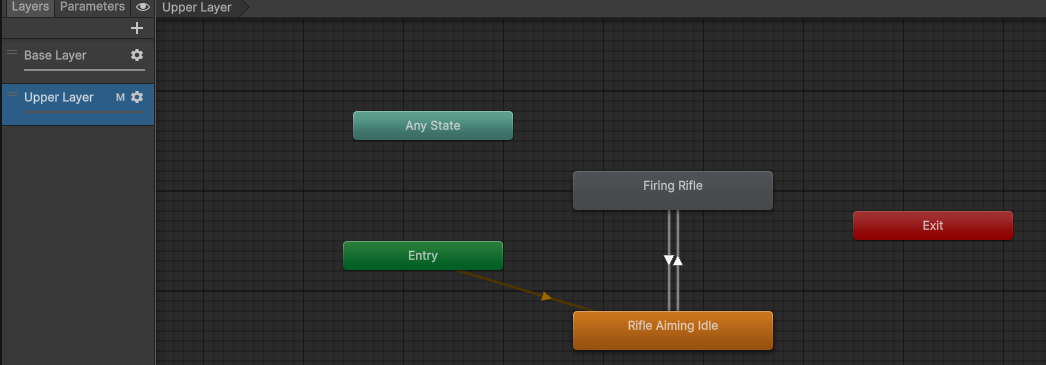This screenshot has width=1046, height=365.
Task: Select the downward transition arrow from Firing Rifle
Action: [668, 260]
